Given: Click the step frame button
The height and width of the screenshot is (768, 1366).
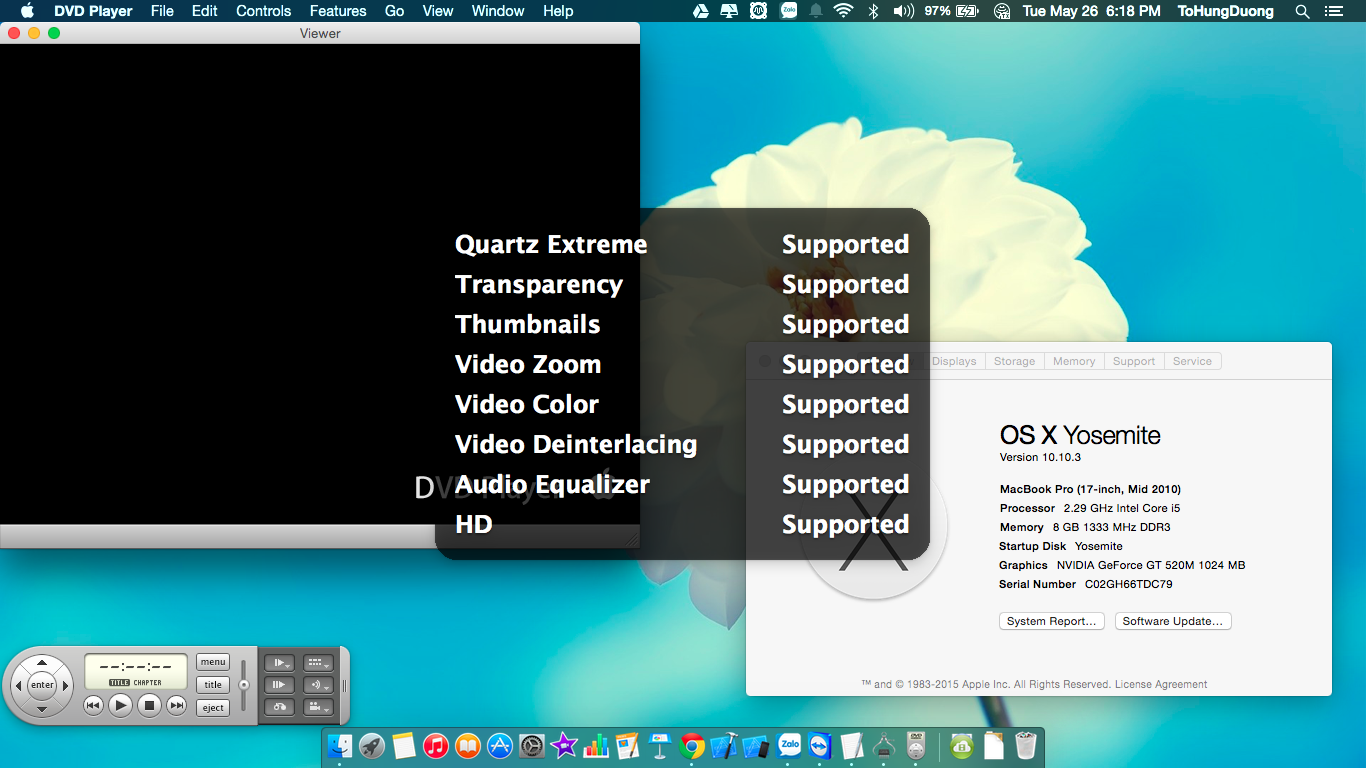Looking at the screenshot, I should 281,685.
